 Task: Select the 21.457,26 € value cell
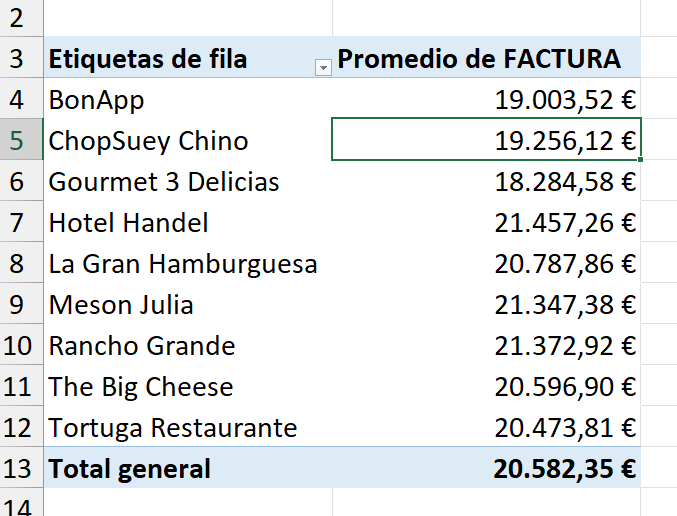coord(486,222)
